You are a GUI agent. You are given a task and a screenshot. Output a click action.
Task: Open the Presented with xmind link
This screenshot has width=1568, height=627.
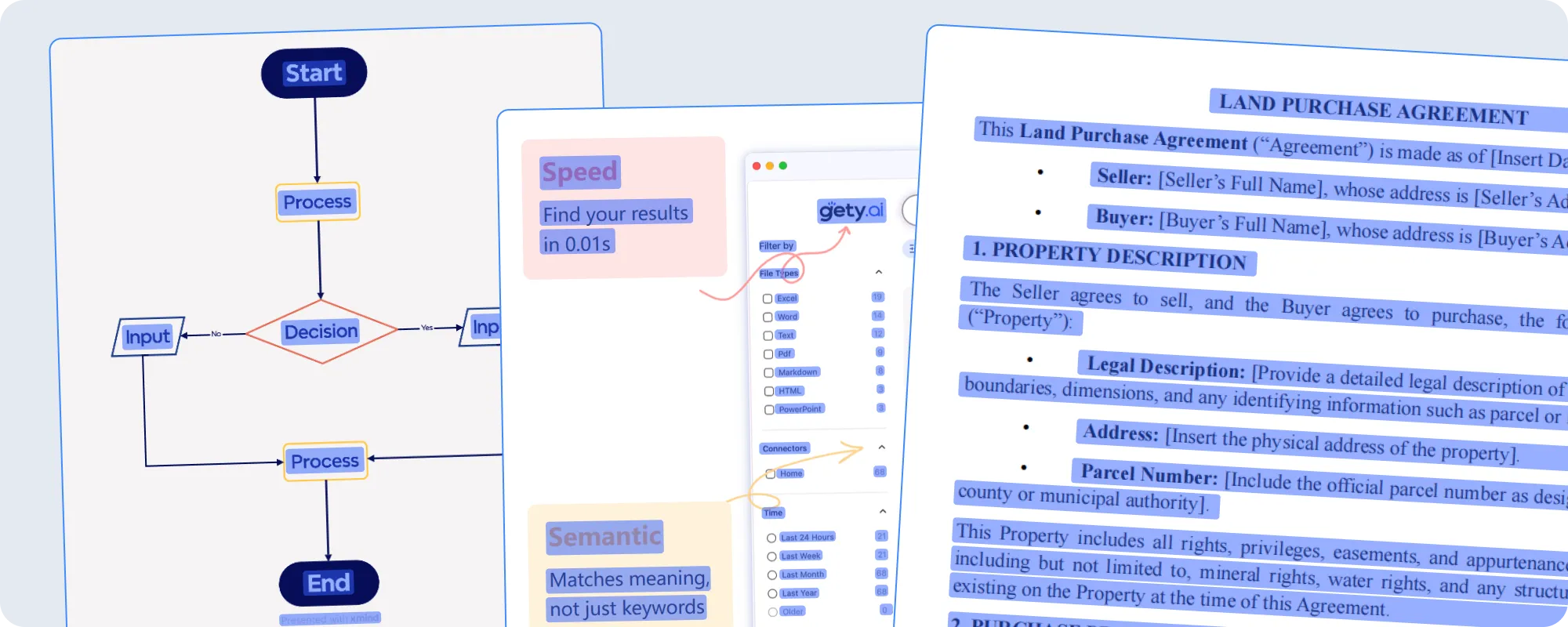click(x=330, y=619)
